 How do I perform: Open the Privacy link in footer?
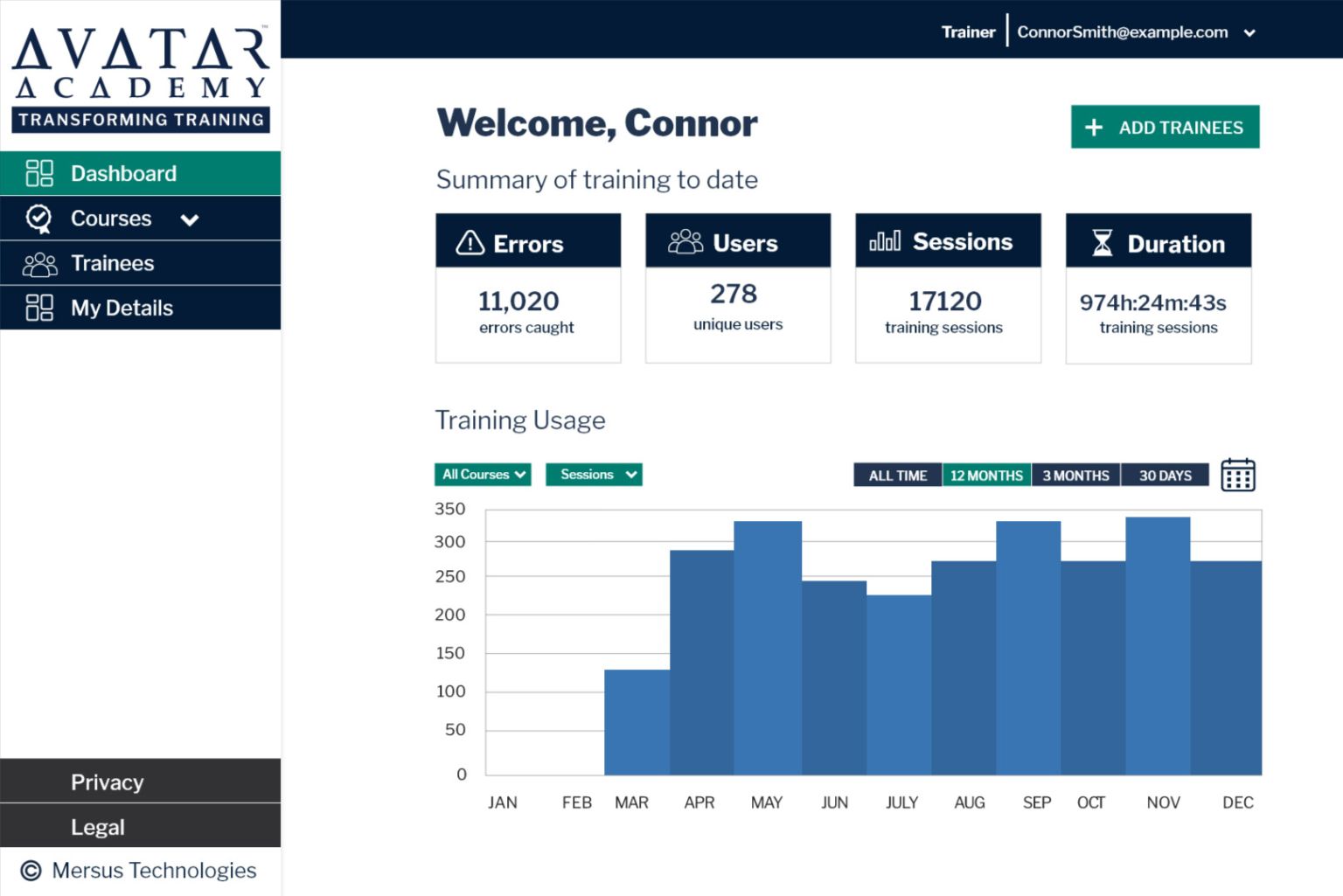click(x=107, y=782)
